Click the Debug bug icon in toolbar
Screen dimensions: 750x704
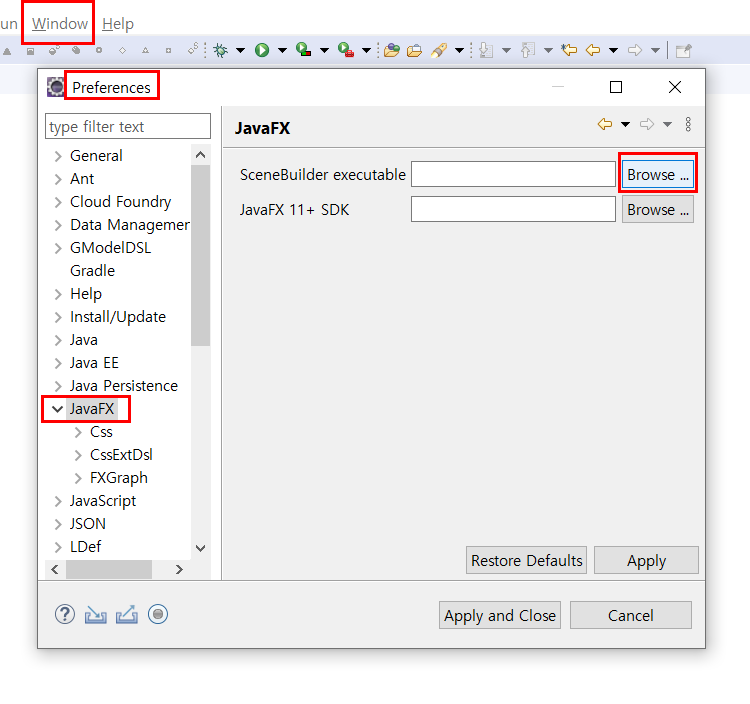pos(221,50)
